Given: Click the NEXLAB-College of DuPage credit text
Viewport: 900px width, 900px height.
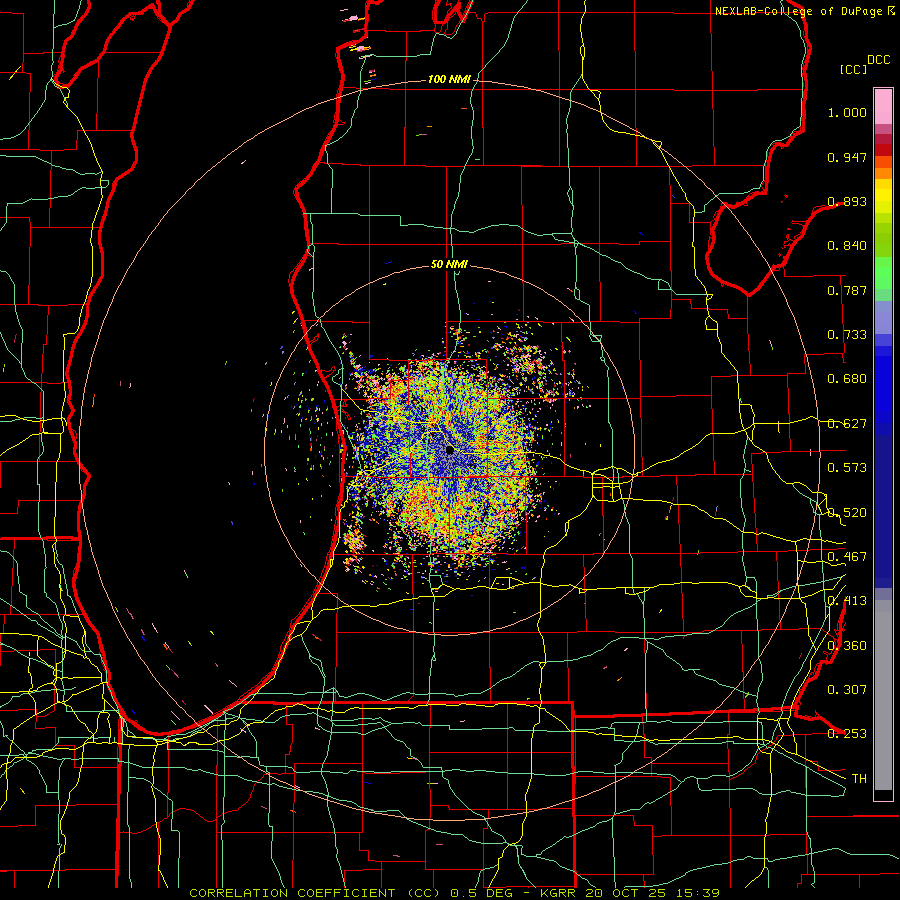Looking at the screenshot, I should click(x=798, y=11).
